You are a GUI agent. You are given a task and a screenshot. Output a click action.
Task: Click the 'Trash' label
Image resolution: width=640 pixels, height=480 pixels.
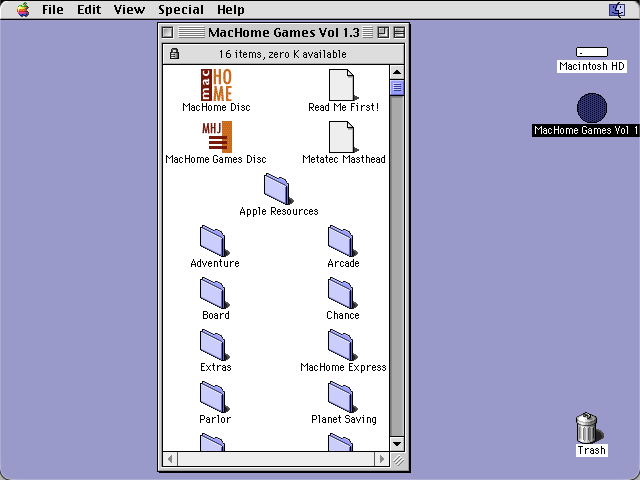(591, 450)
